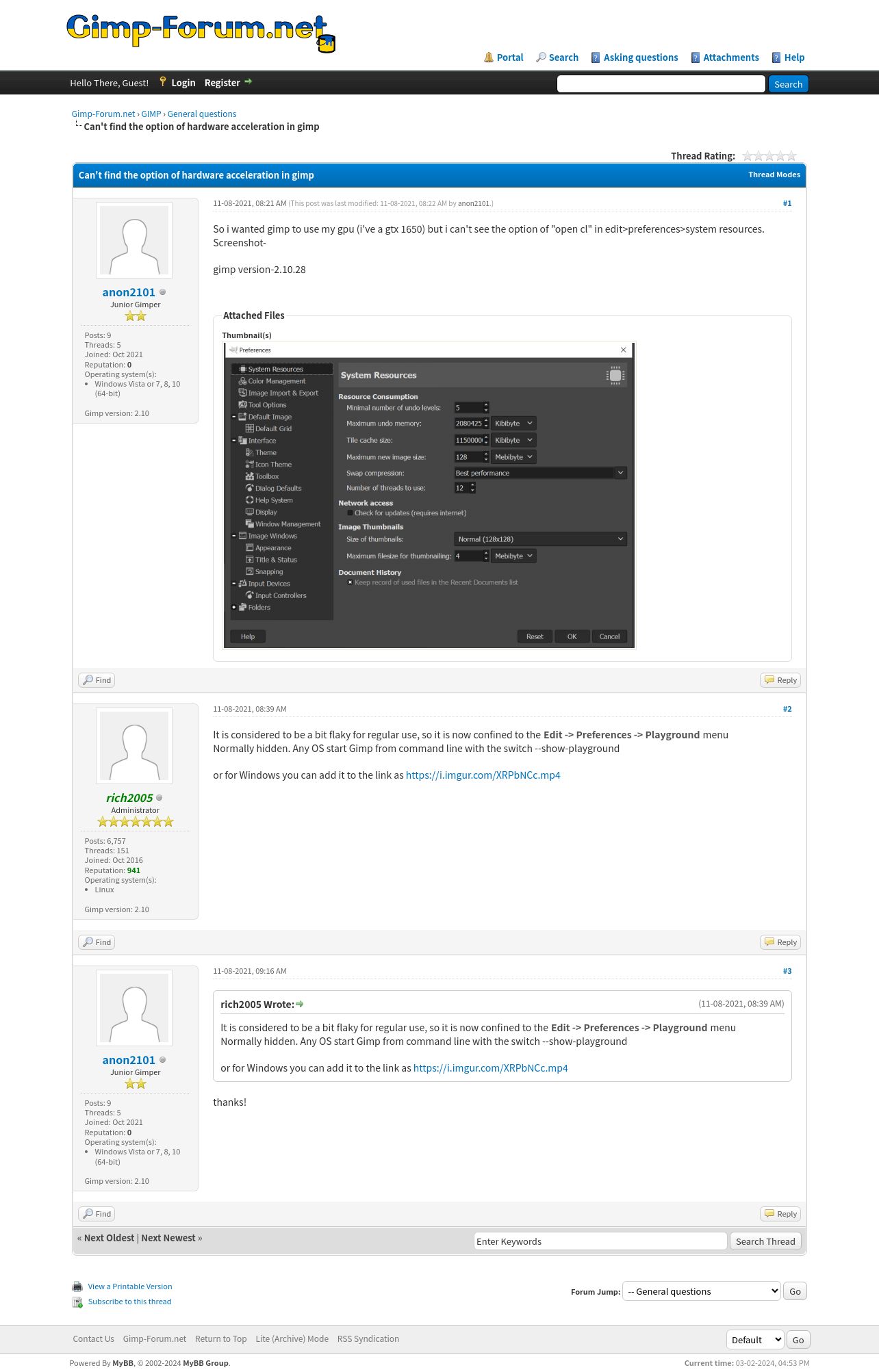Image resolution: width=879 pixels, height=1372 pixels.
Task: Click Return to Top
Action: [220, 1339]
